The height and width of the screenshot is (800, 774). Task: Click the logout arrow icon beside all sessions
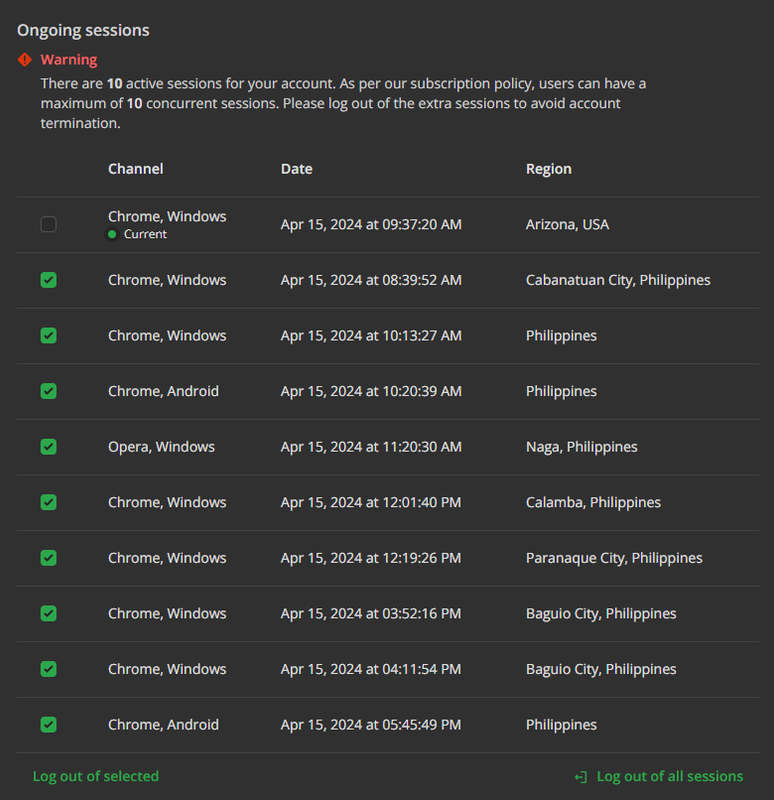tap(581, 777)
